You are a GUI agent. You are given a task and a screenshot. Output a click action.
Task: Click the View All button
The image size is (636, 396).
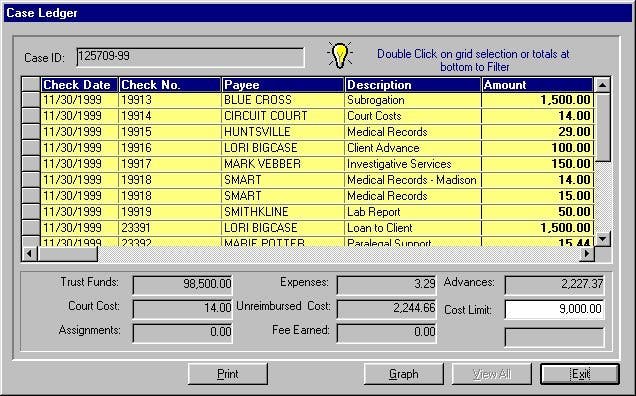[x=492, y=374]
